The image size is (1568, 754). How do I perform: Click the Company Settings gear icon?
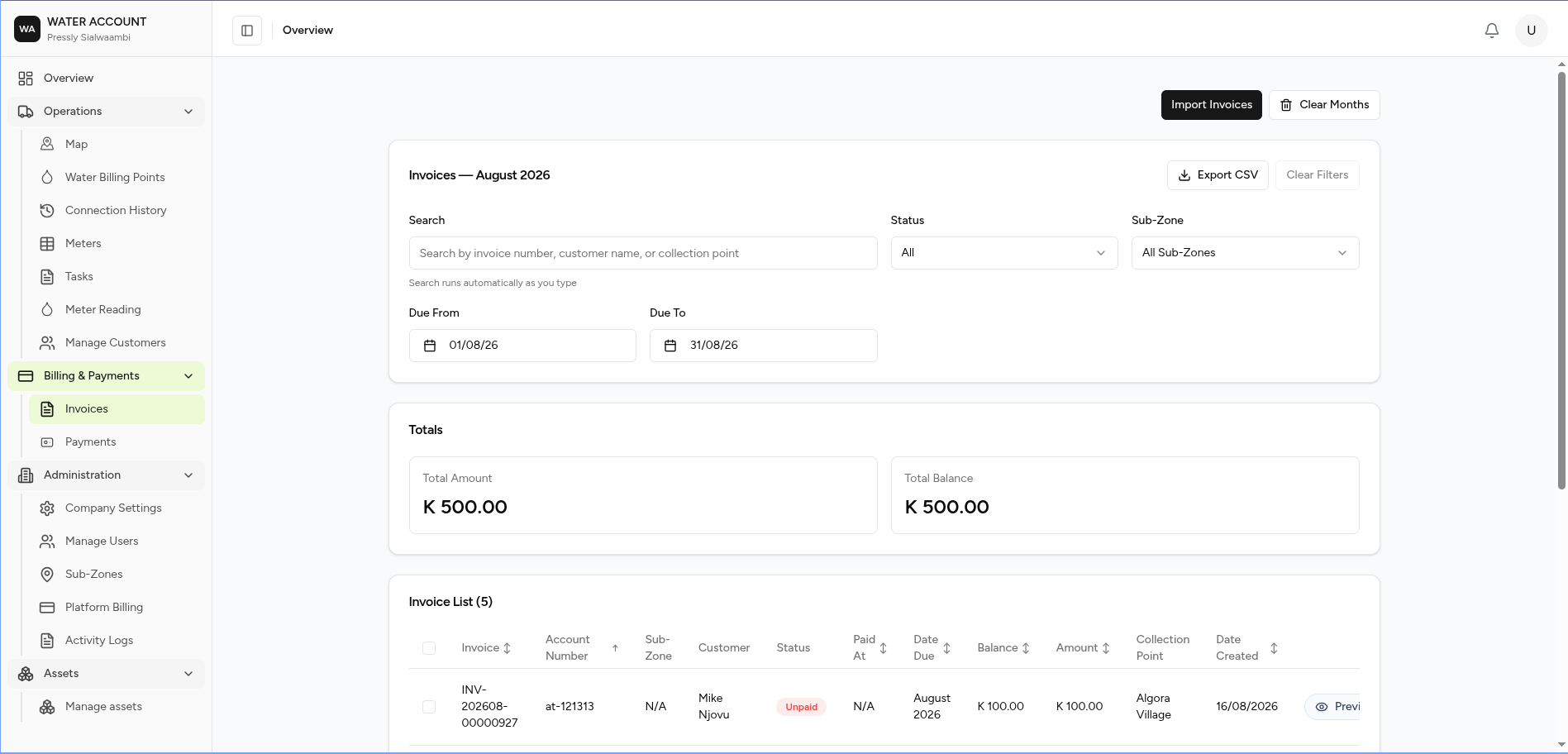47,508
